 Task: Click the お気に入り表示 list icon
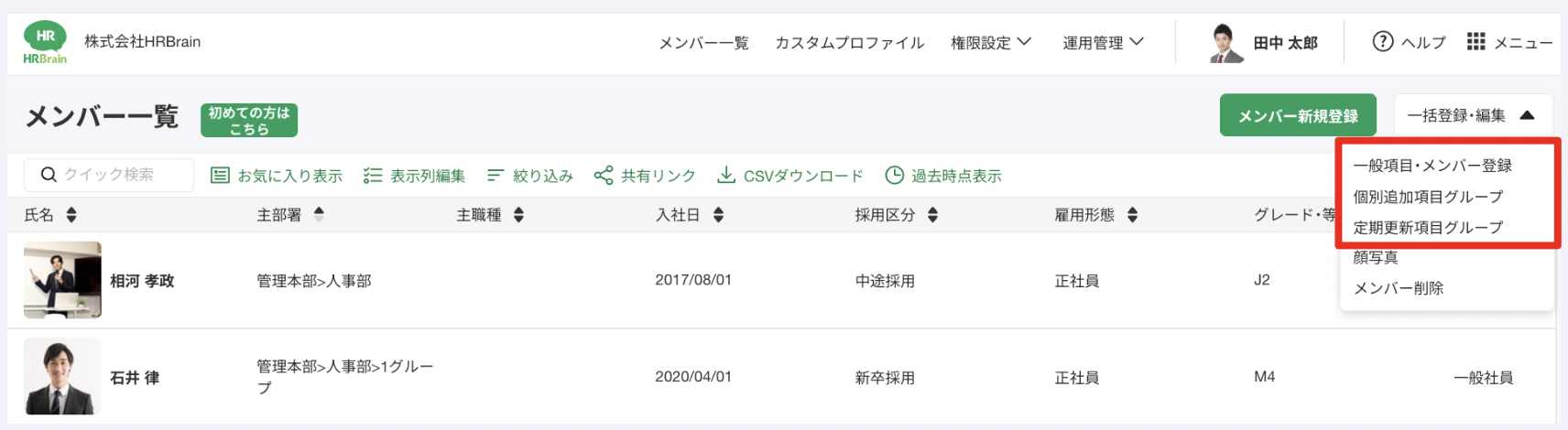tap(220, 175)
